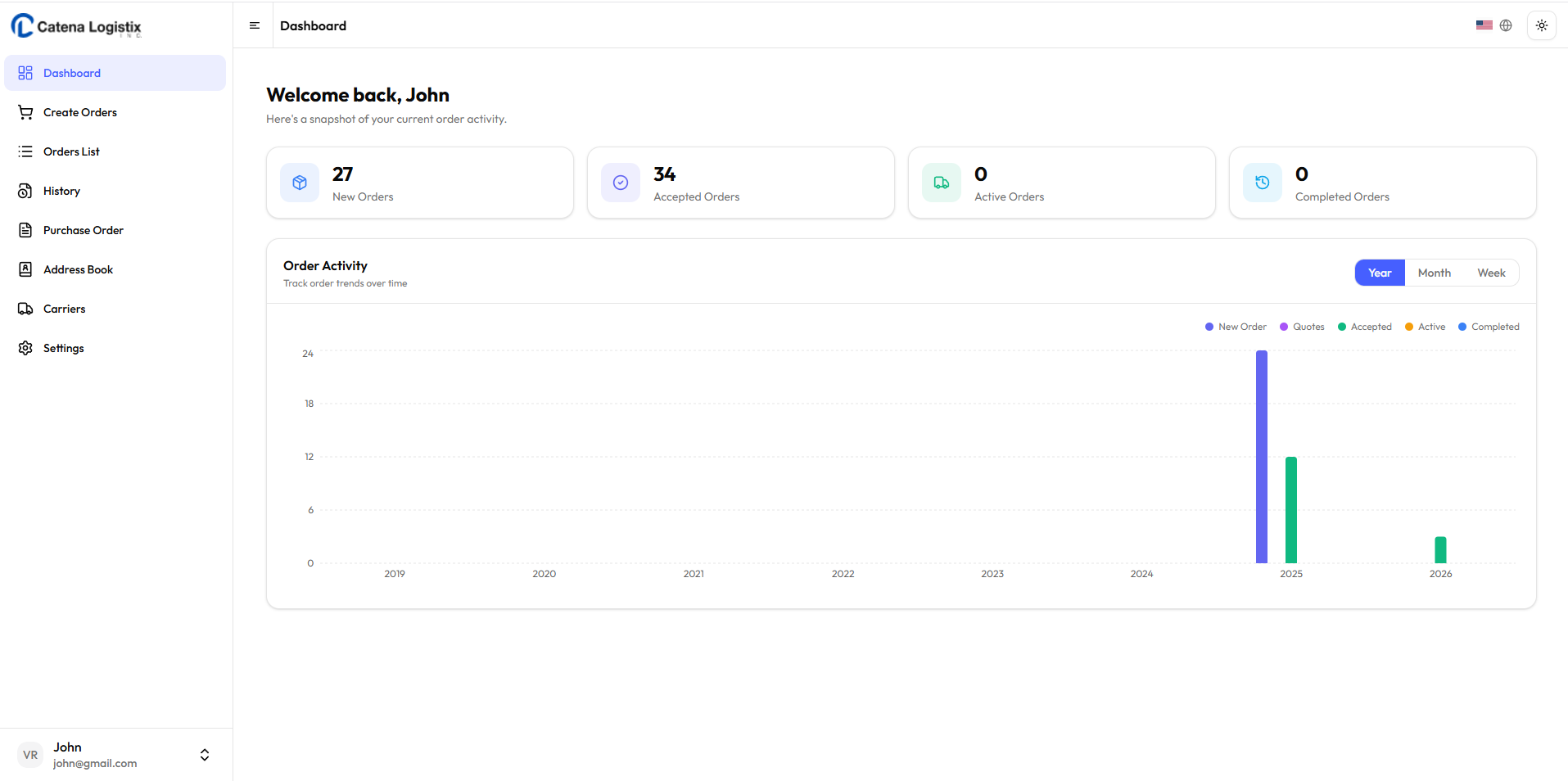The width and height of the screenshot is (1568, 781).
Task: Click the Accepted Orders check-circle icon
Action: [621, 183]
